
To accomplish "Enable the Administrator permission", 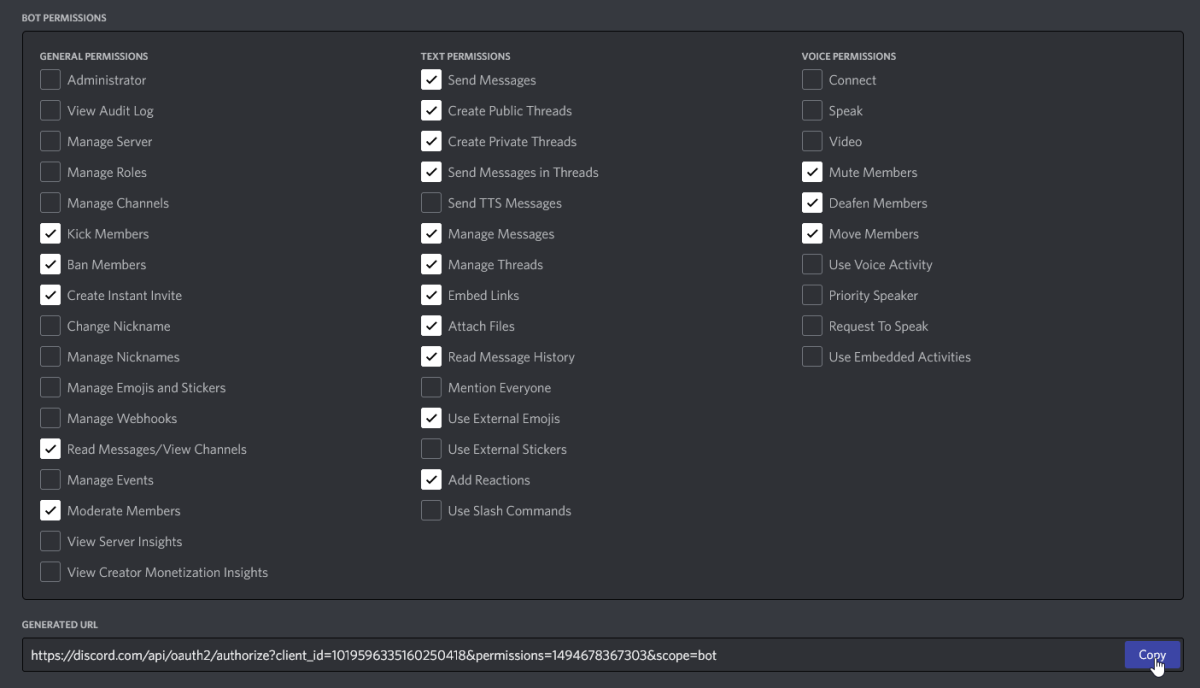I will (50, 79).
